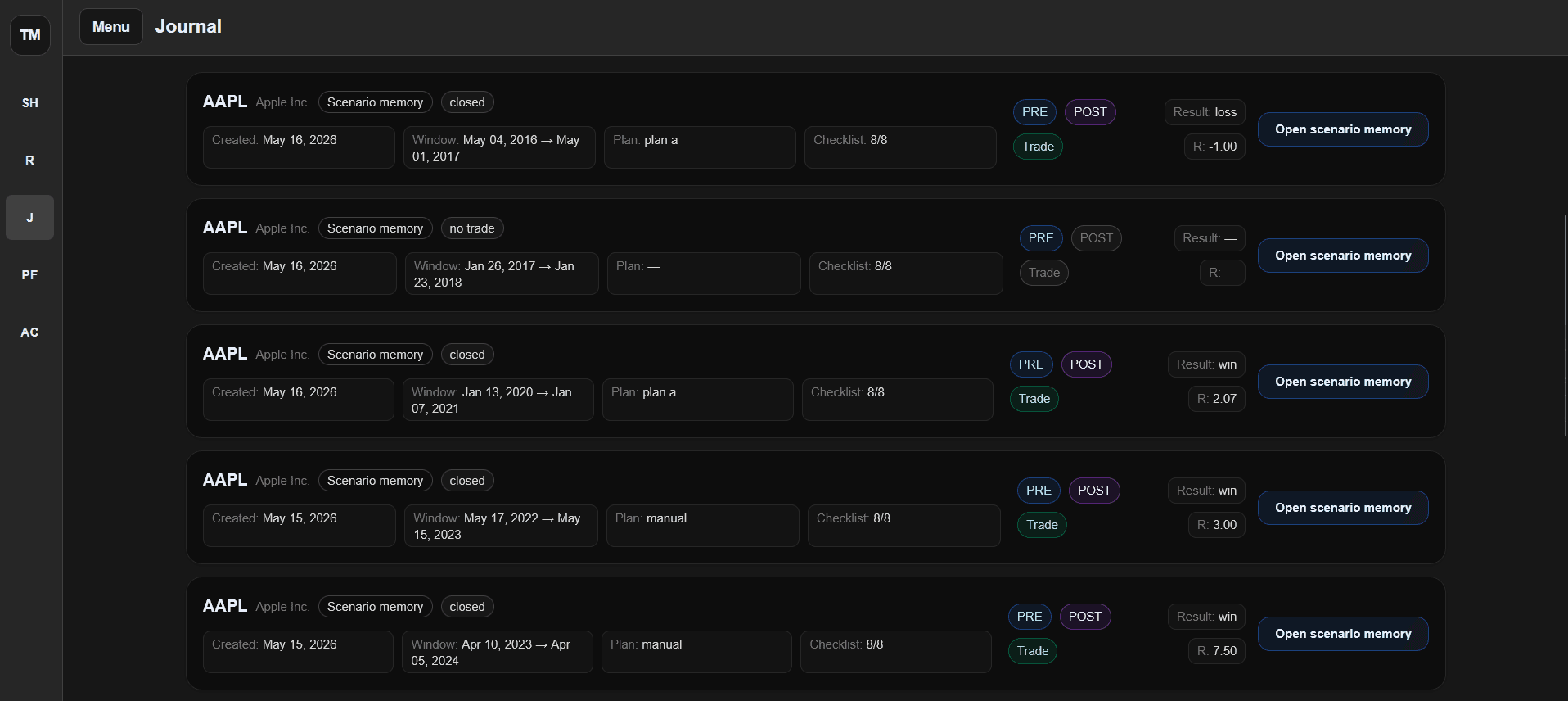Click 'Window: May 17, 2022 → May 15, 2023' field

[501, 526]
